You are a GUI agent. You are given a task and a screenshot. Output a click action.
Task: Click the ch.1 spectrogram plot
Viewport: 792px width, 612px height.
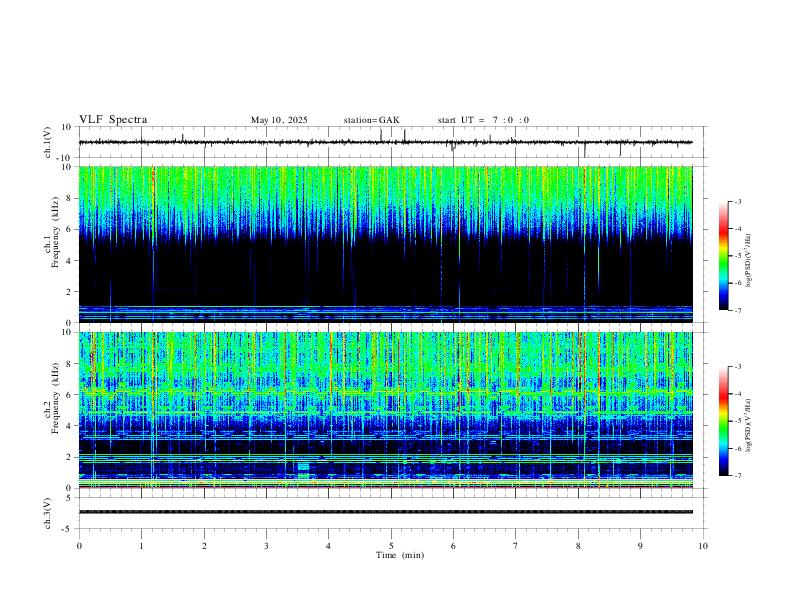point(385,244)
